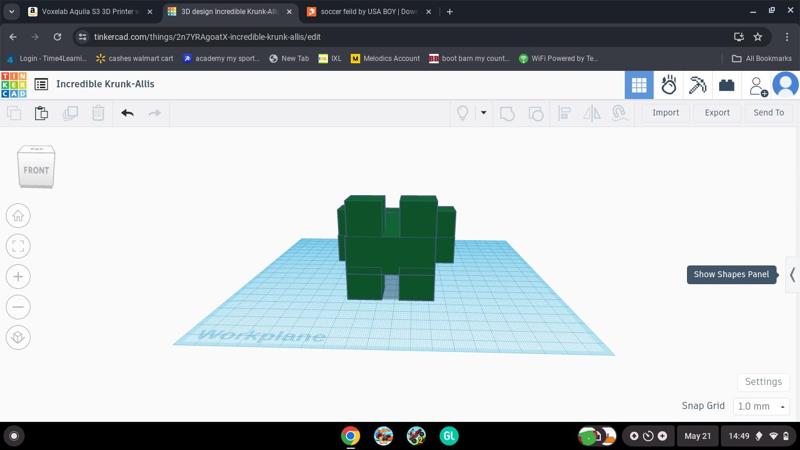Click the Cruise tool icon
Viewport: 800px width, 450px height.
[619, 113]
